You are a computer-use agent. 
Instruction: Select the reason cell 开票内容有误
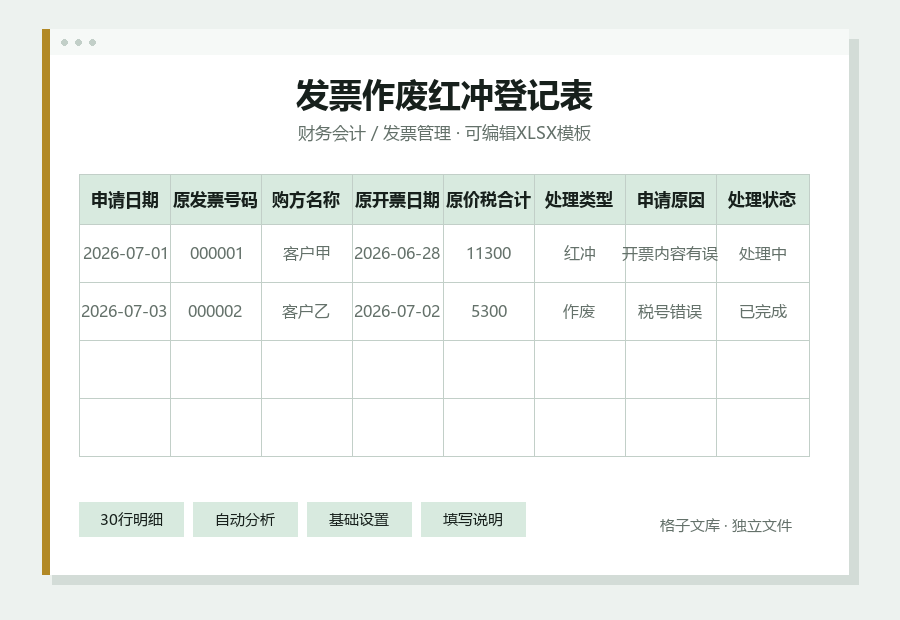click(671, 253)
